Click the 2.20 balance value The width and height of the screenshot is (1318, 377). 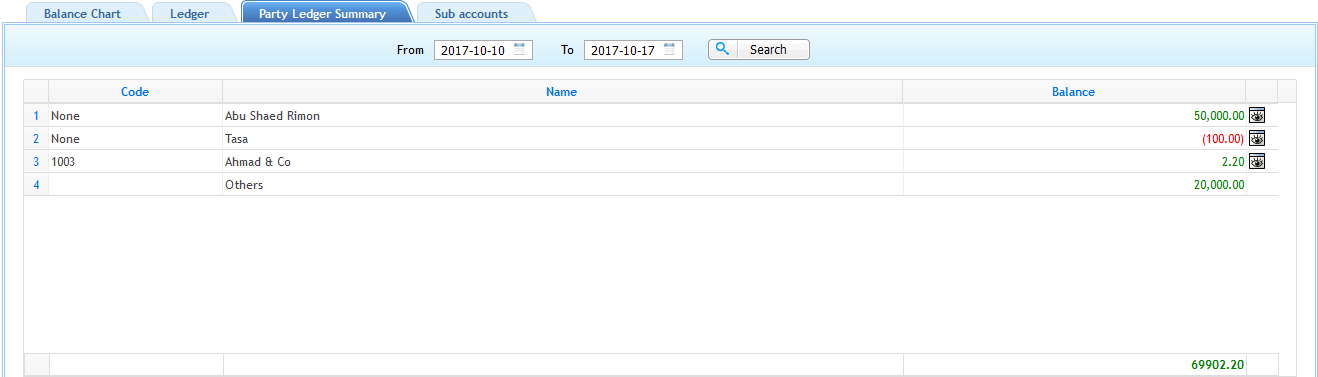click(x=1233, y=162)
